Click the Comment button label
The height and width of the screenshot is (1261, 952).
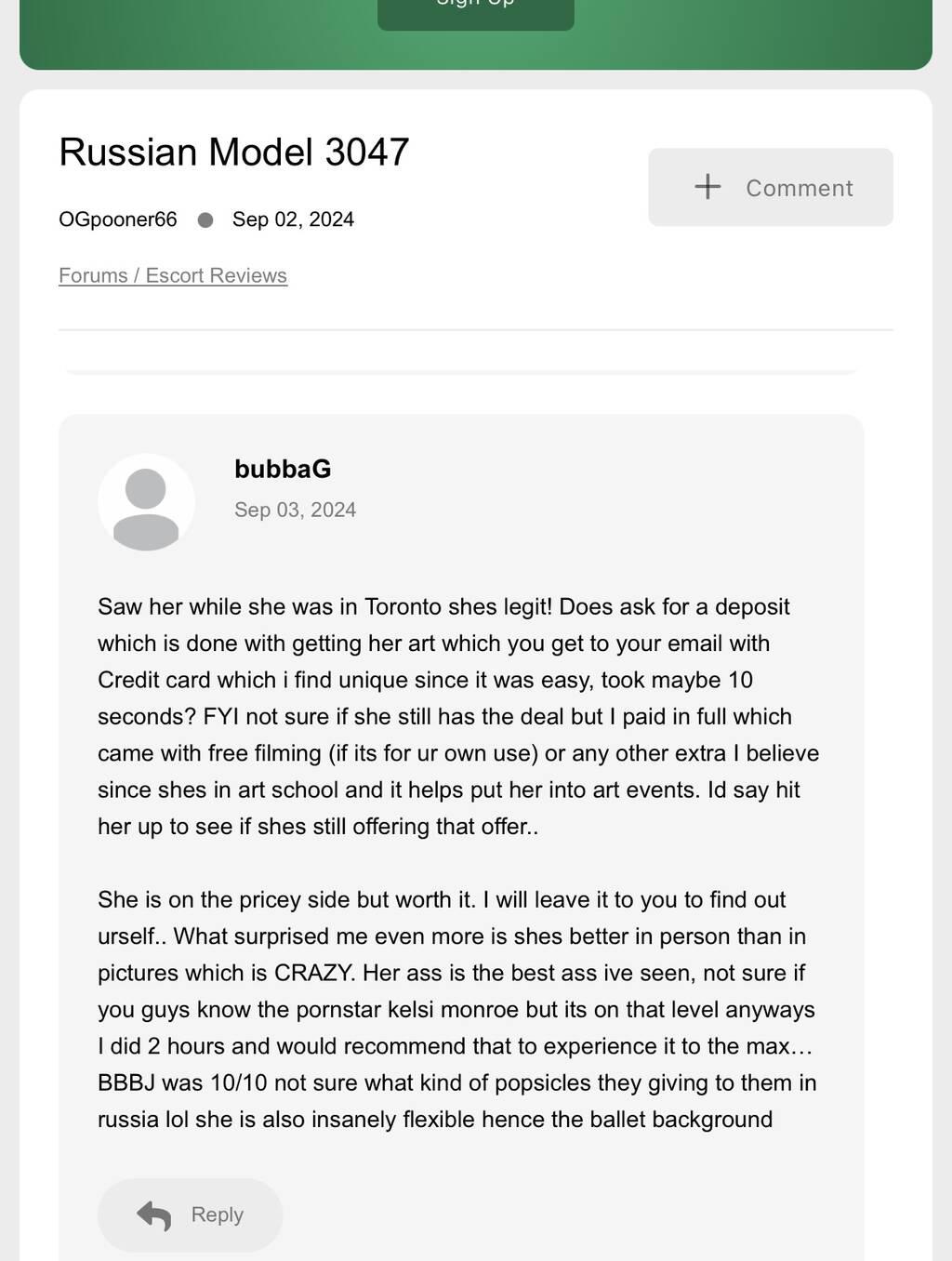pyautogui.click(x=799, y=188)
